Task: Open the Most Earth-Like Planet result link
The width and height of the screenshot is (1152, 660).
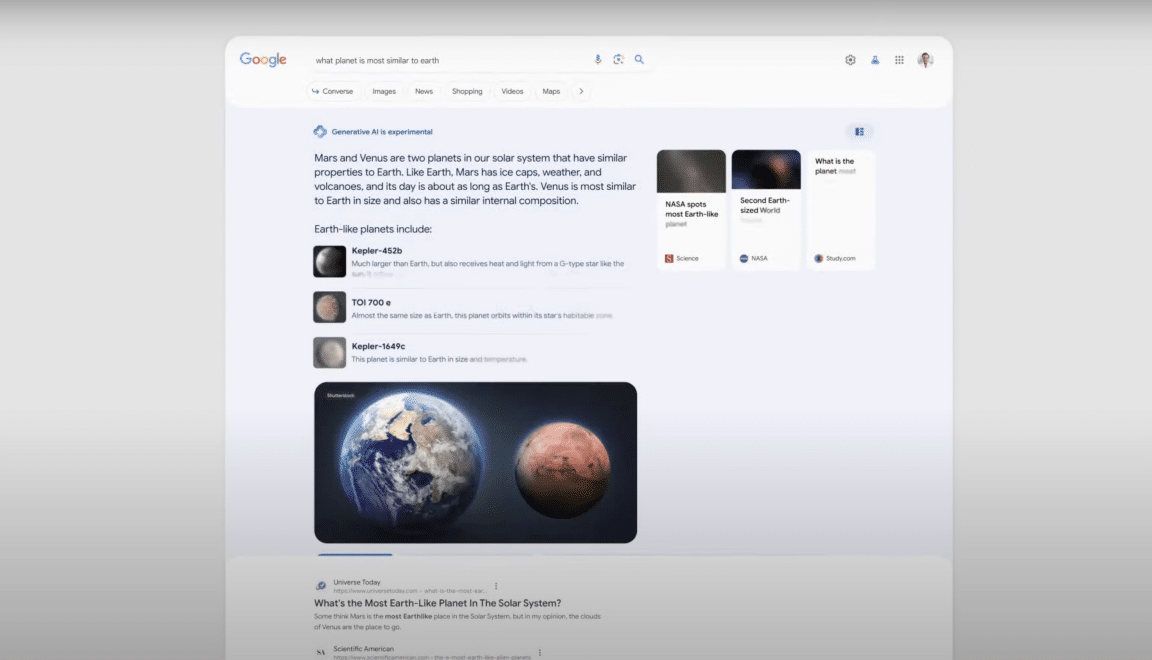Action: coord(437,603)
